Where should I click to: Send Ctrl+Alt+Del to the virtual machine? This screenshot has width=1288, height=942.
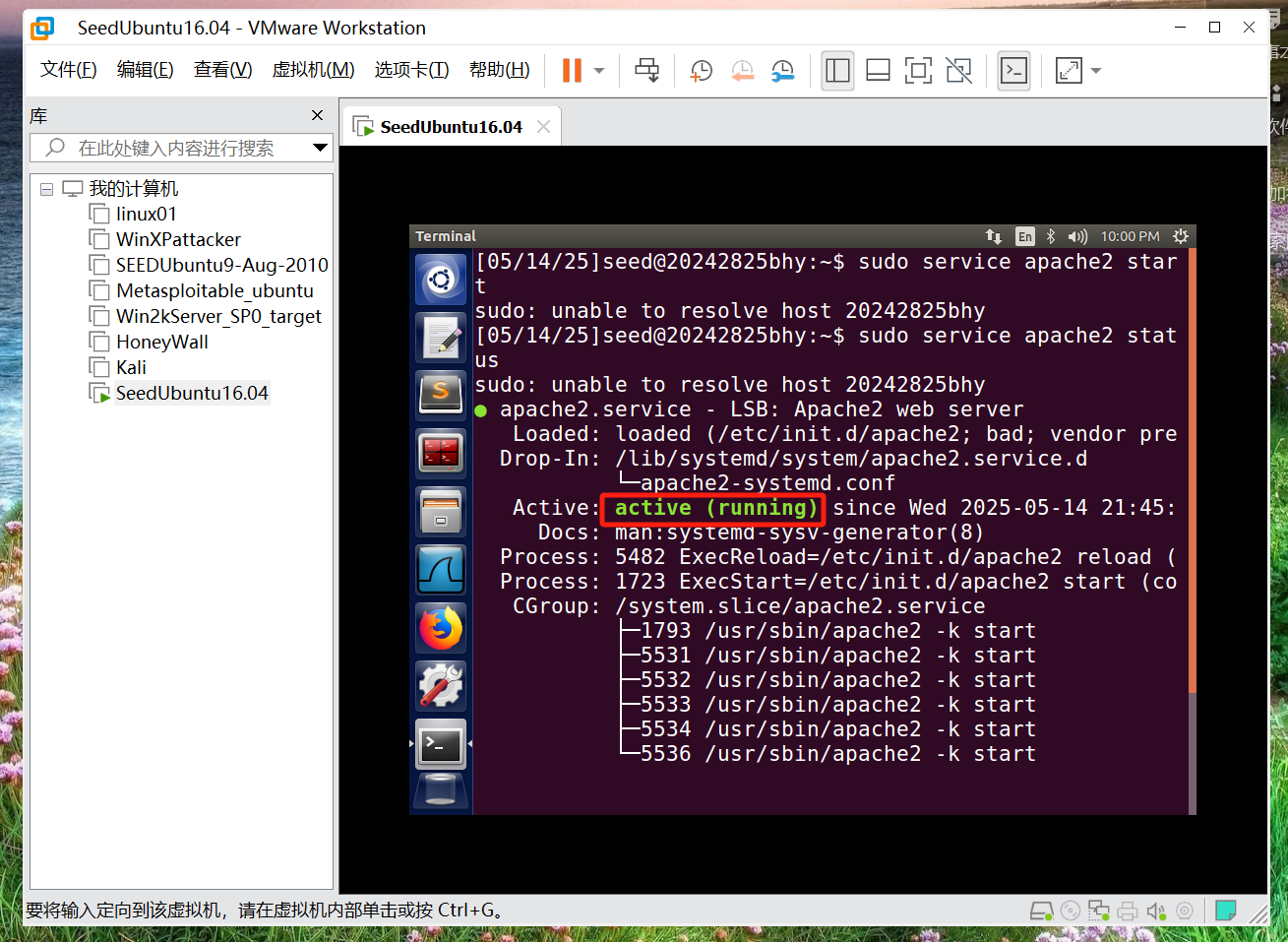pyautogui.click(x=646, y=70)
